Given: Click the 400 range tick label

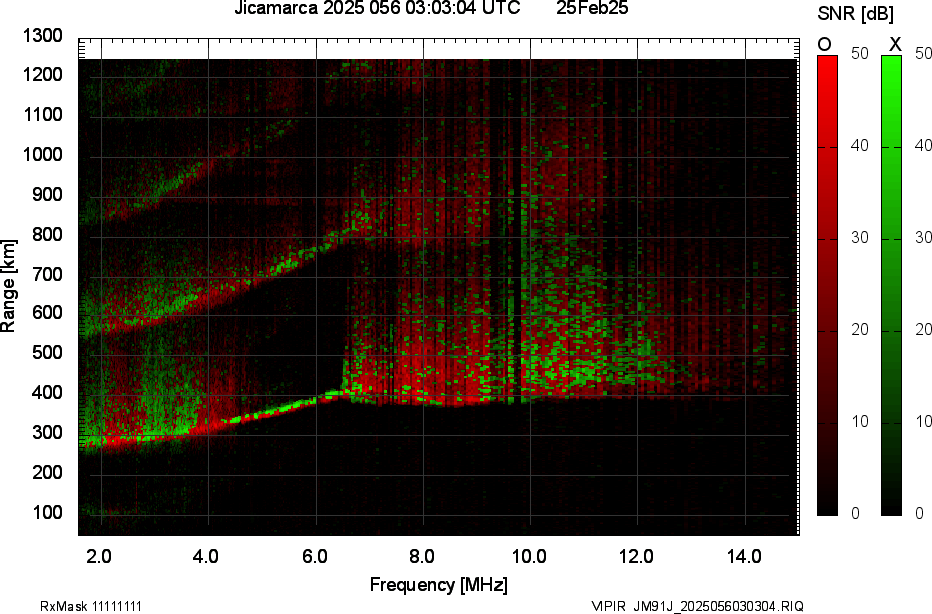Looking at the screenshot, I should [x=46, y=392].
